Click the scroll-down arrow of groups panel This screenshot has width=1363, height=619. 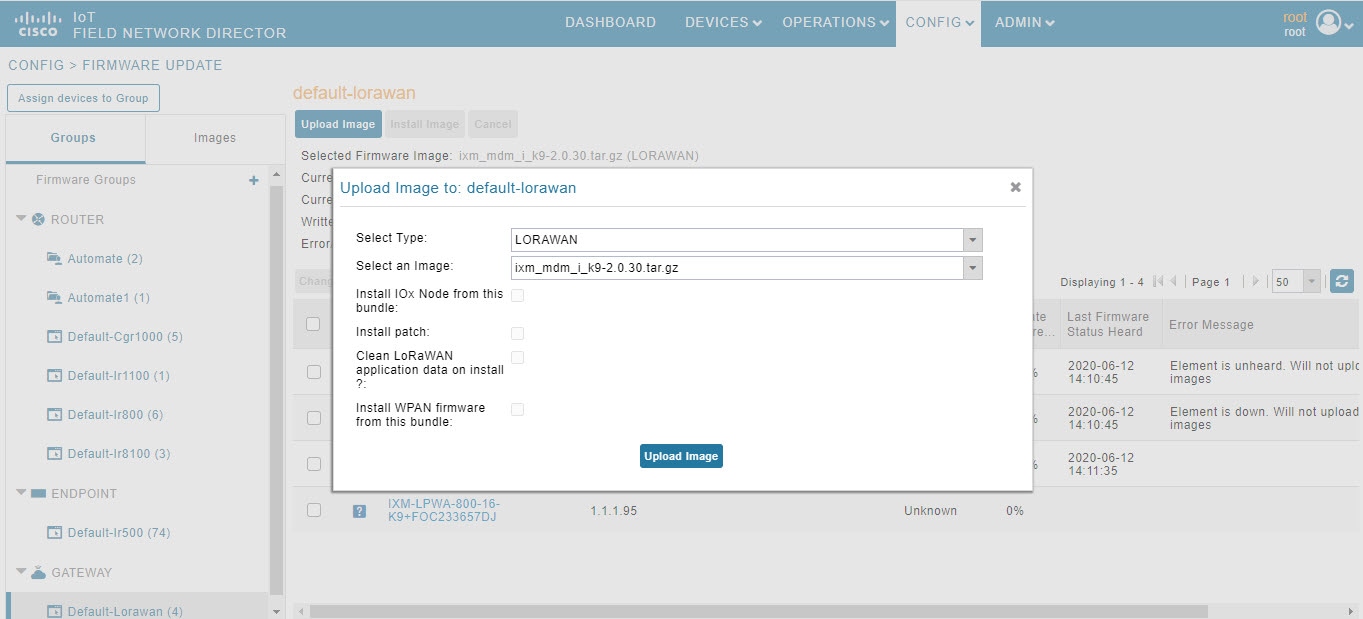(x=277, y=611)
